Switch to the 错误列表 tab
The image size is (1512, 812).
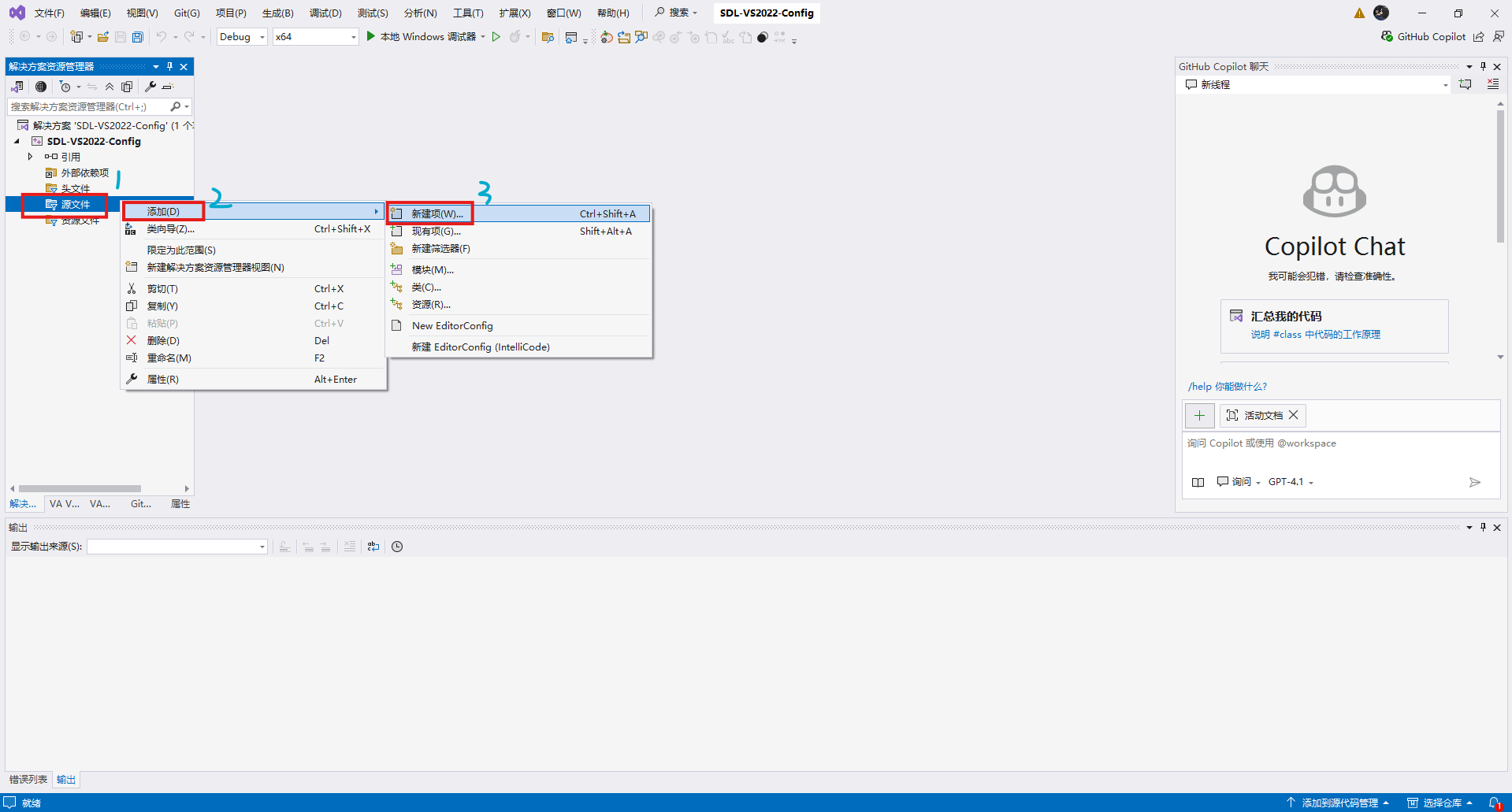tap(28, 779)
